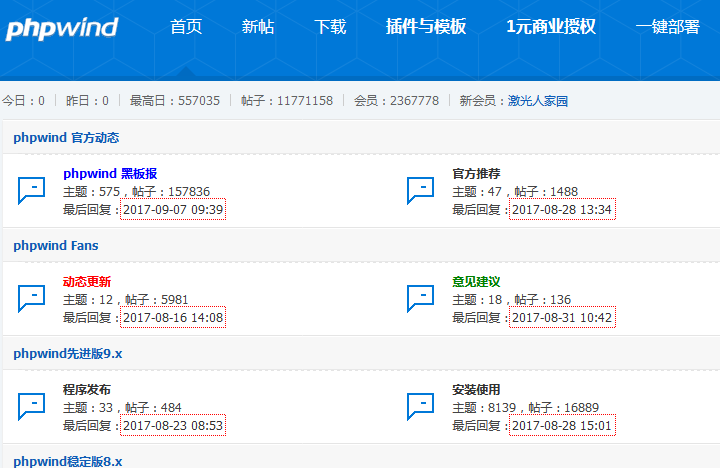Click the 最高日：557035 statistic
The height and width of the screenshot is (468, 720).
[x=175, y=101]
